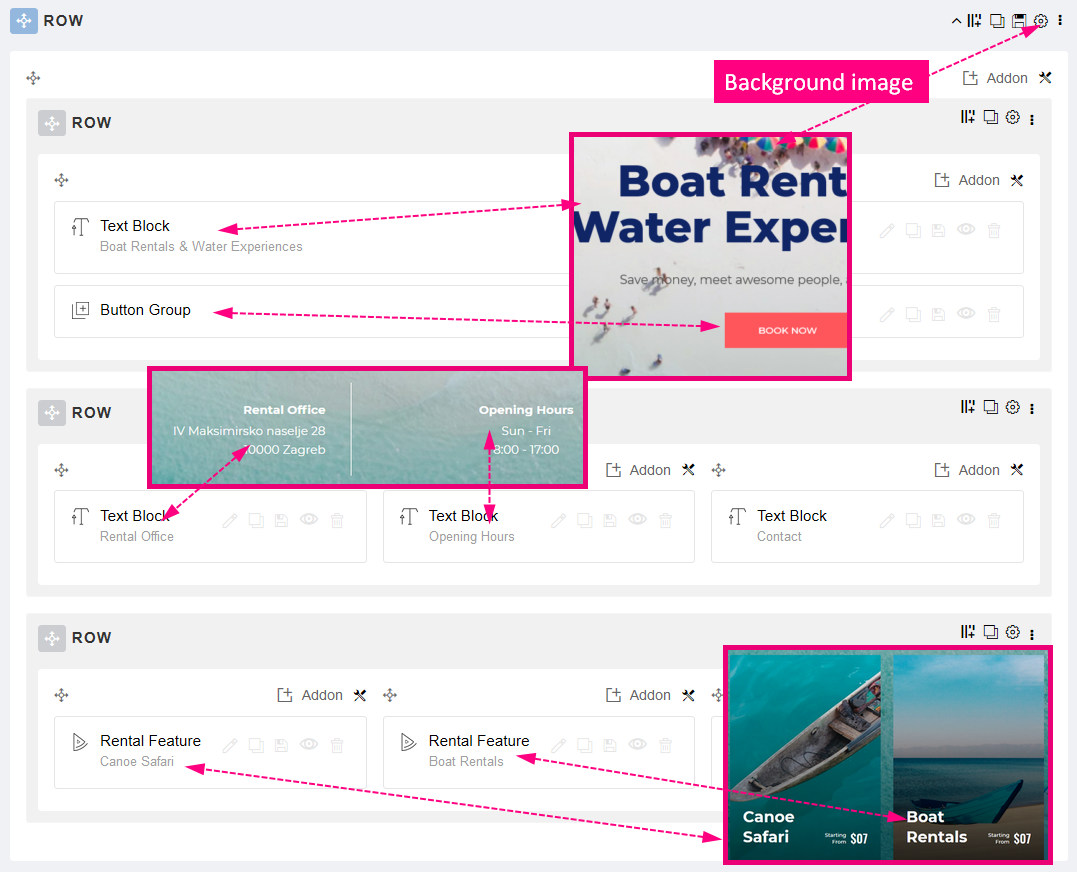Open settings gear of the outermost row
The height and width of the screenshot is (872, 1077).
coord(1041,21)
